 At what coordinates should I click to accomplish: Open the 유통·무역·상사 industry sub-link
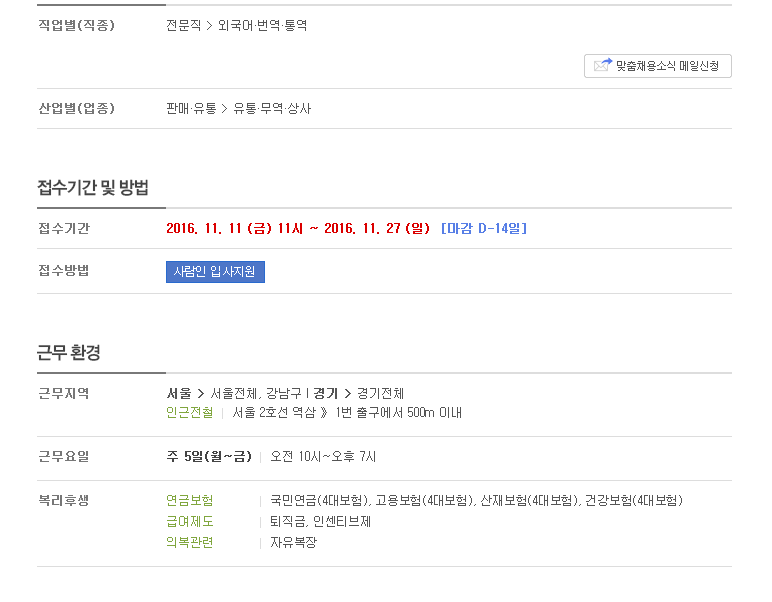pyautogui.click(x=272, y=108)
